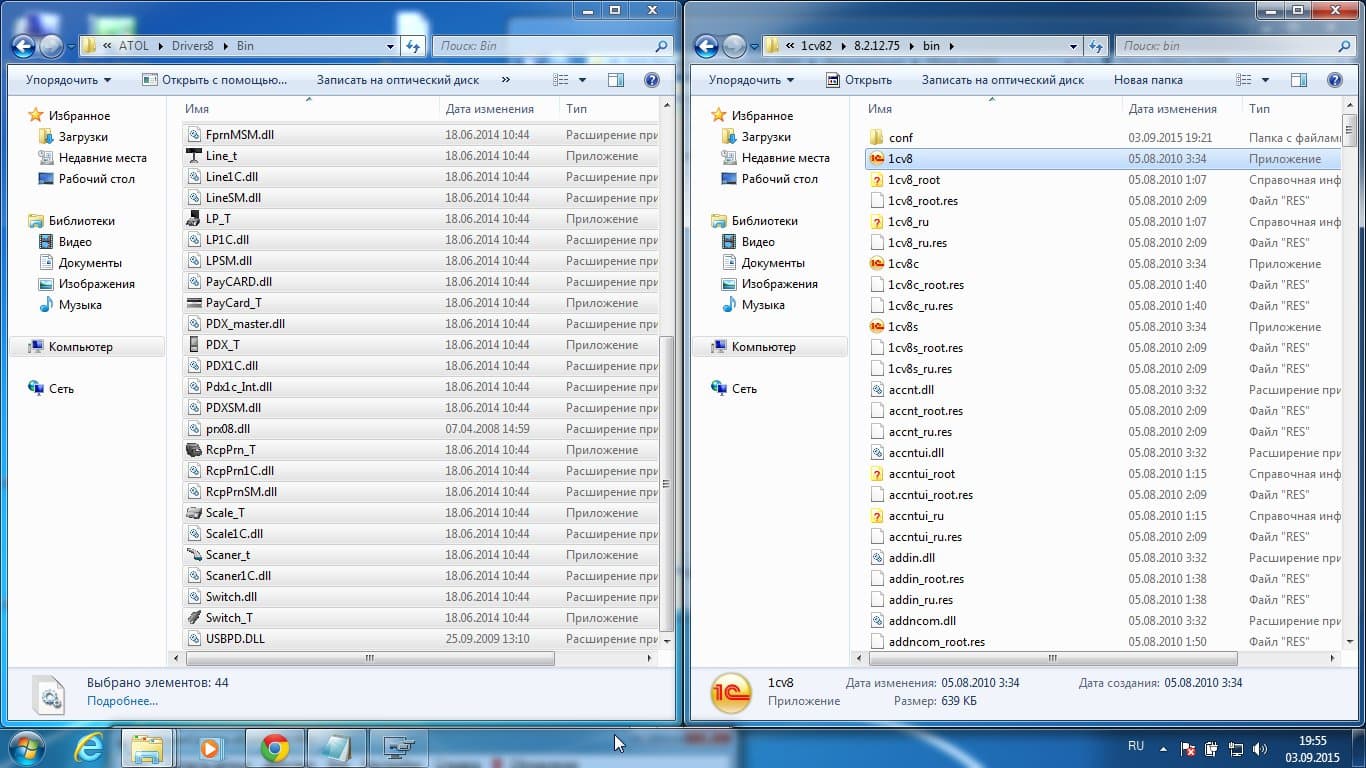Viewport: 1366px width, 768px height.
Task: Open the Упорядочить menu in right window
Action: pyautogui.click(x=752, y=80)
